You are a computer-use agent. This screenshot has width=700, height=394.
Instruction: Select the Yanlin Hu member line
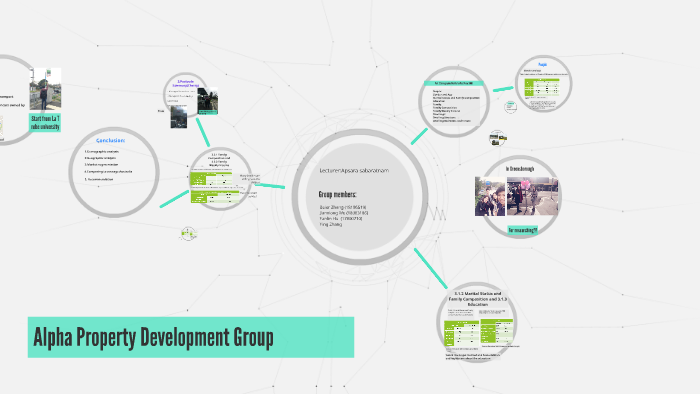pos(341,219)
